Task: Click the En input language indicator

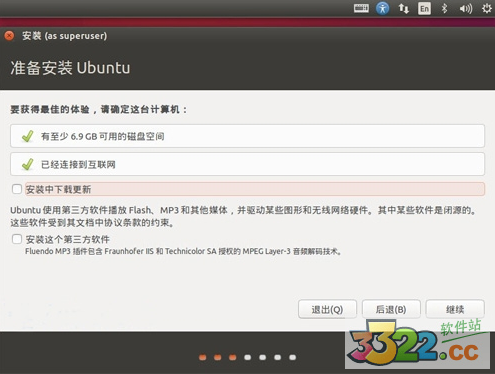Action: click(424, 9)
